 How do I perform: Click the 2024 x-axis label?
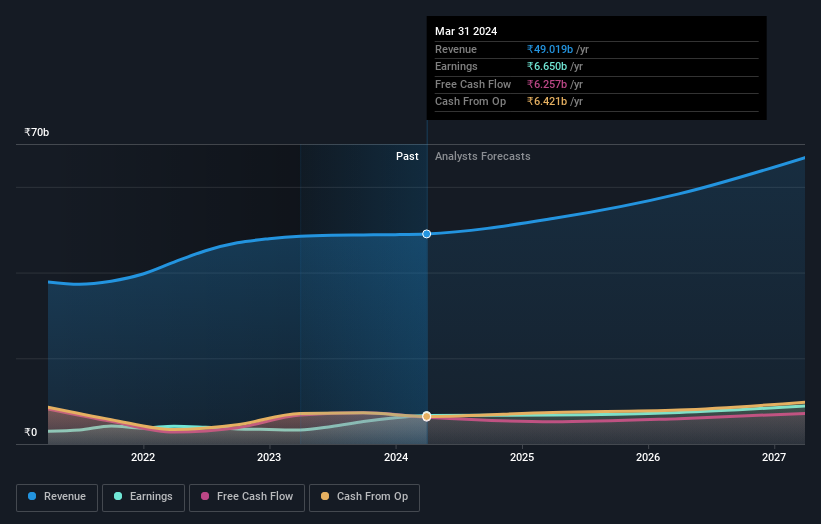pos(396,457)
